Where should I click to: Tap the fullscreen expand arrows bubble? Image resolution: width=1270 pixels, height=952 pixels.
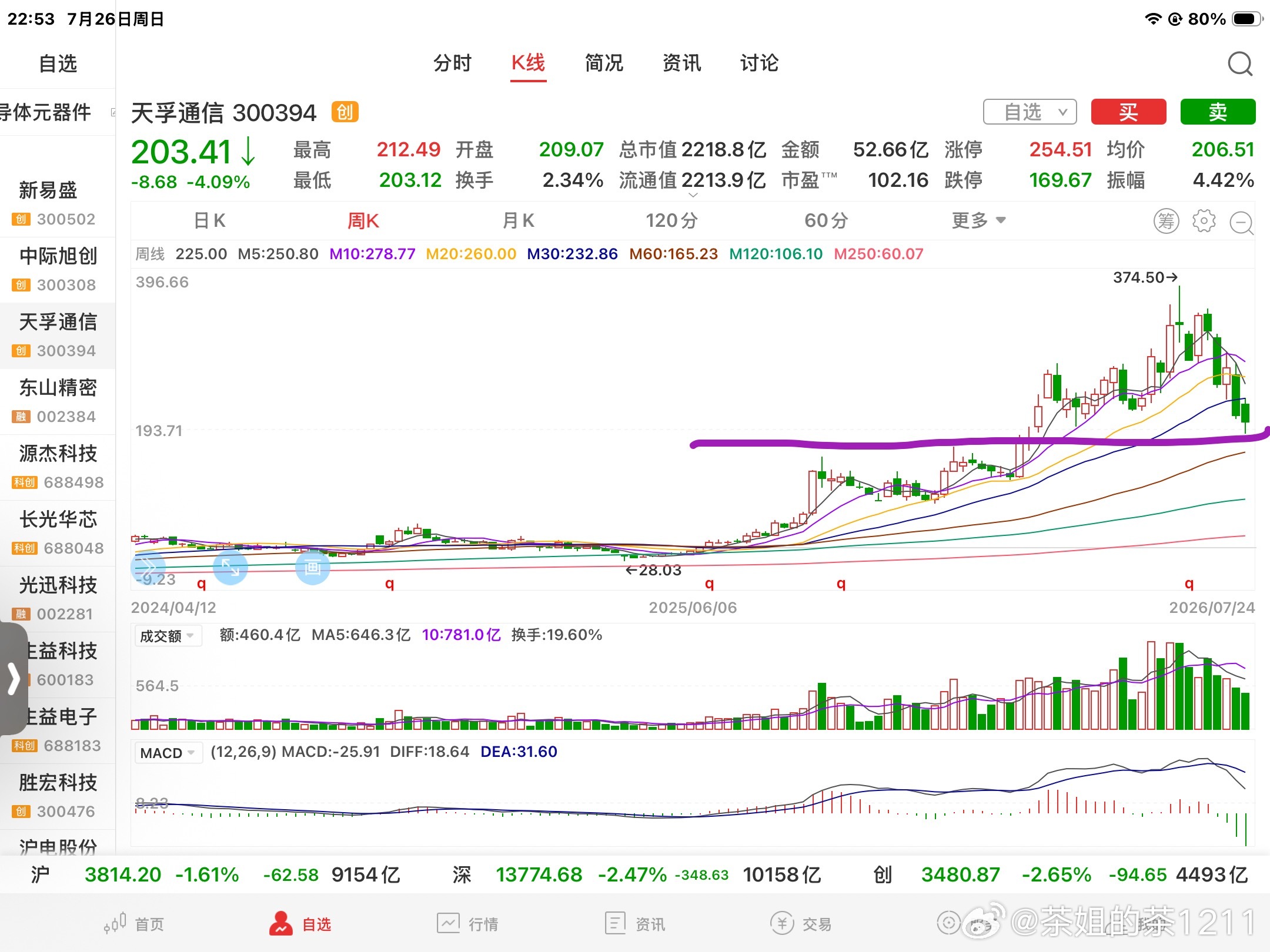point(230,568)
